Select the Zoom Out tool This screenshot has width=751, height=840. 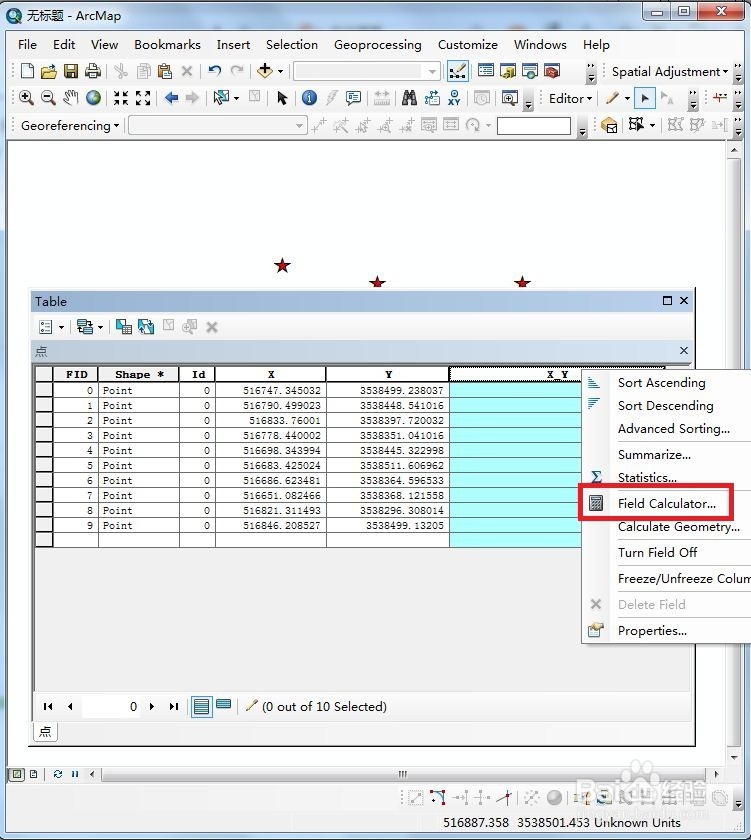(x=48, y=98)
